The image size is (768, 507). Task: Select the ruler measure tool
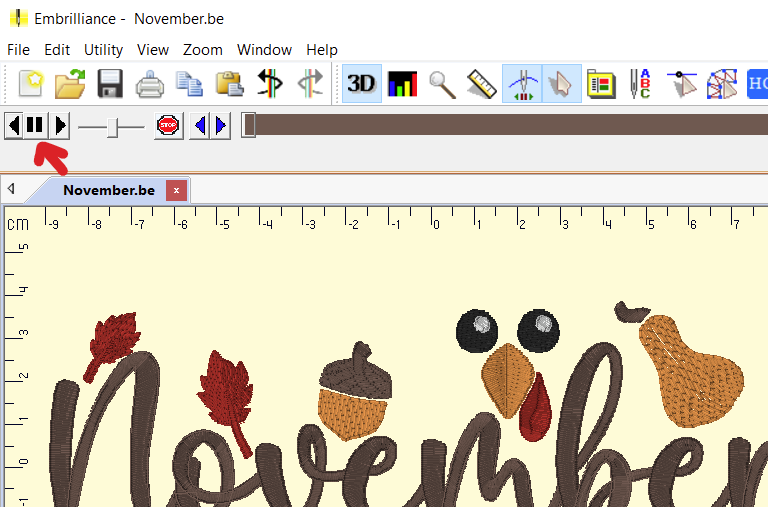point(481,84)
